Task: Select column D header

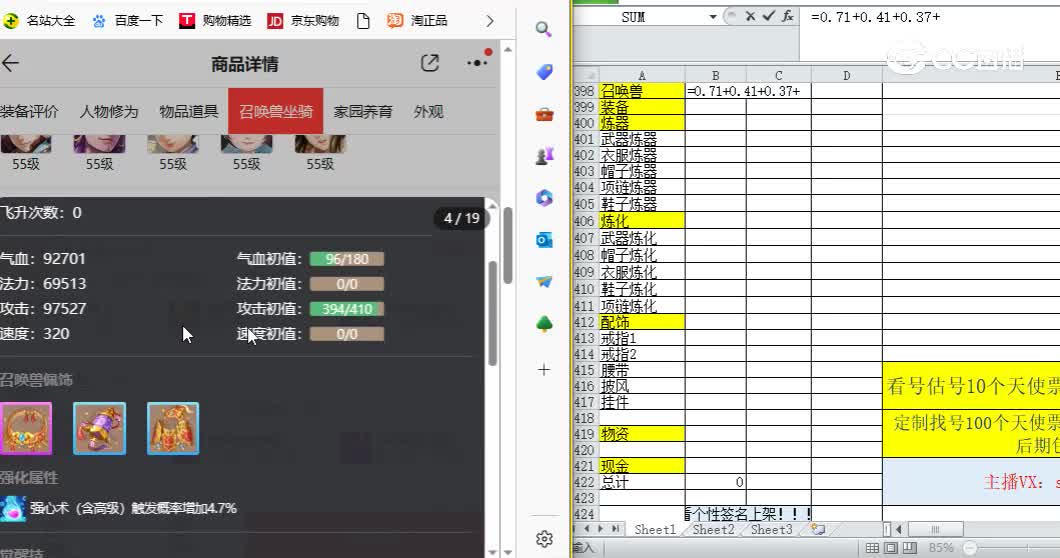Action: [x=846, y=75]
